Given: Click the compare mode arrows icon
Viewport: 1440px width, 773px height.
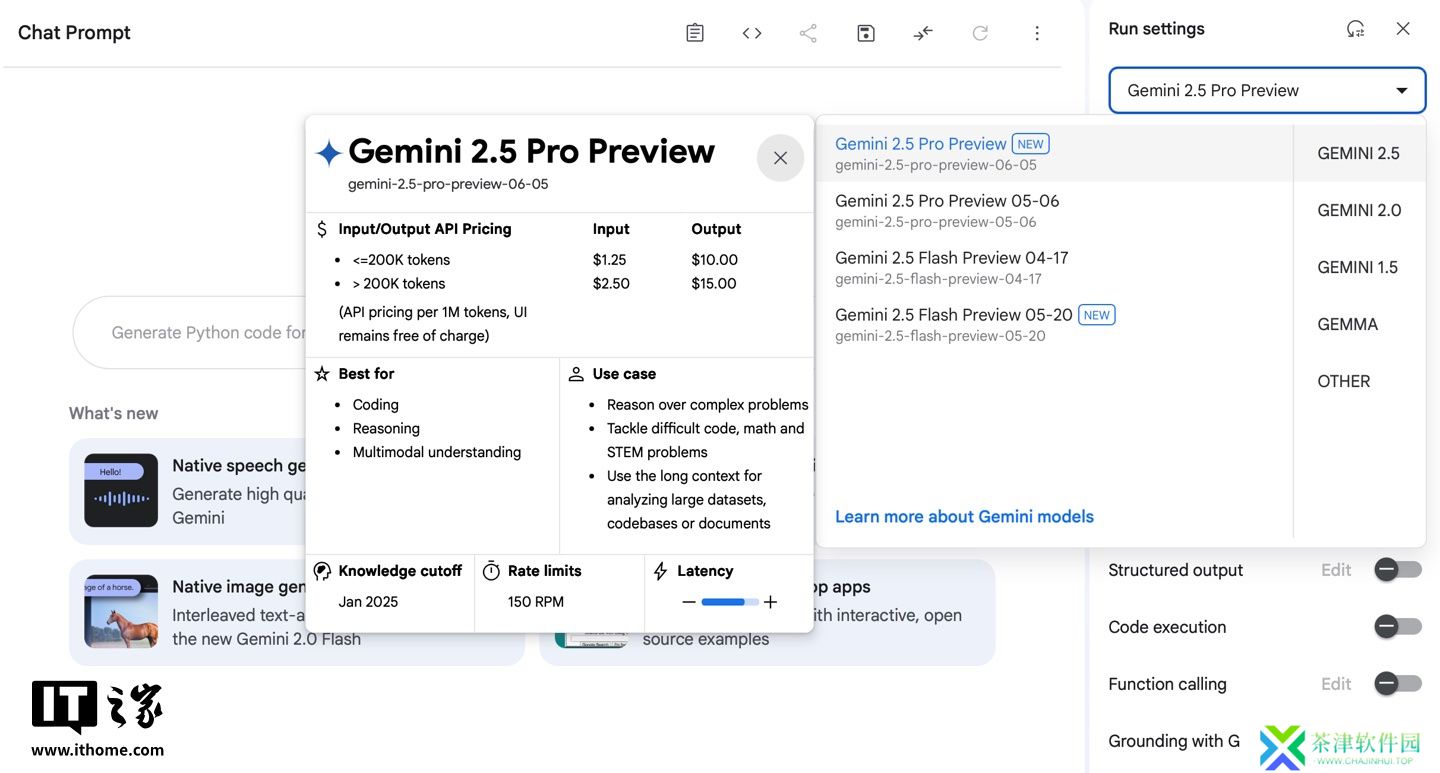Looking at the screenshot, I should tap(923, 33).
